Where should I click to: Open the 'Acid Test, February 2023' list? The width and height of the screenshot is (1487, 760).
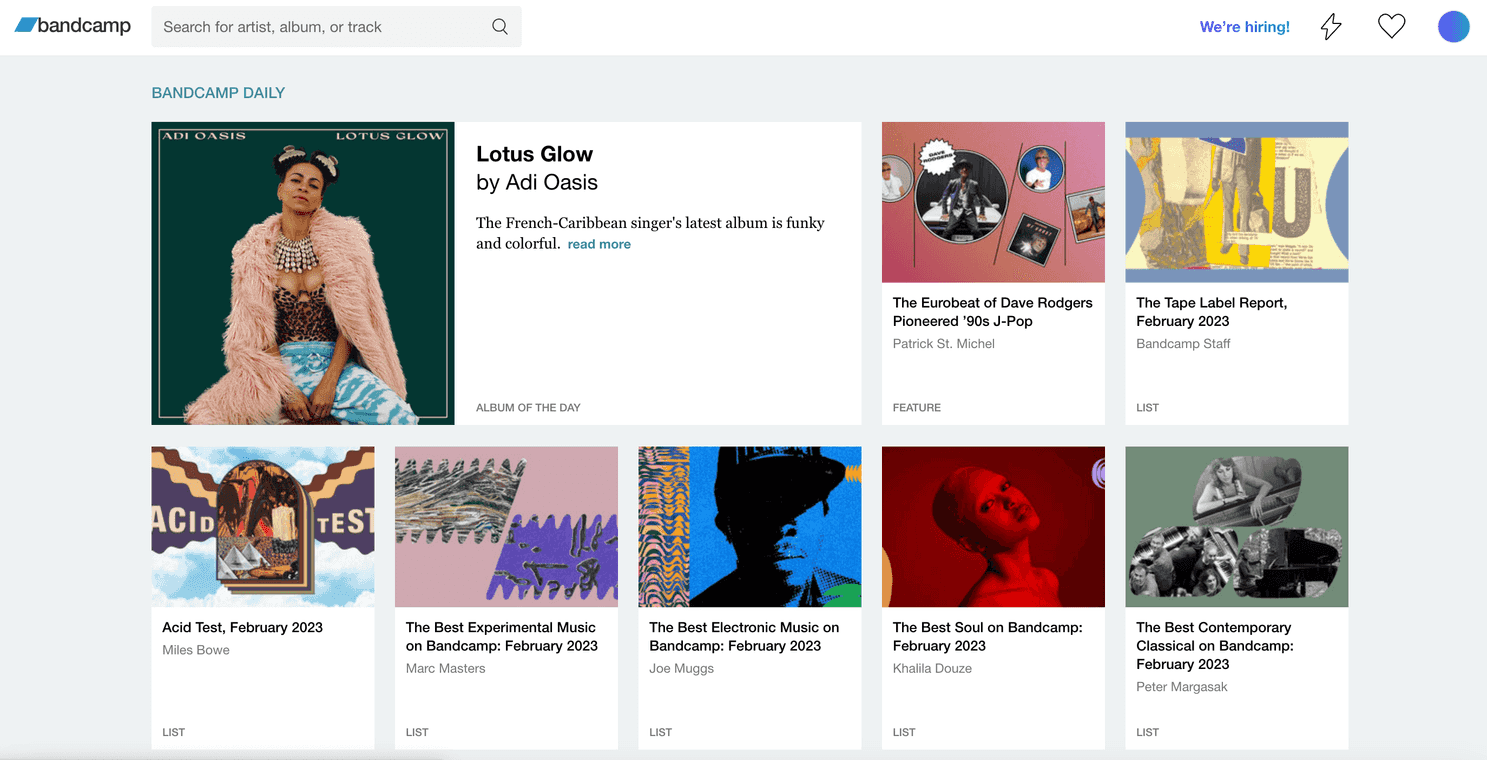click(x=242, y=627)
